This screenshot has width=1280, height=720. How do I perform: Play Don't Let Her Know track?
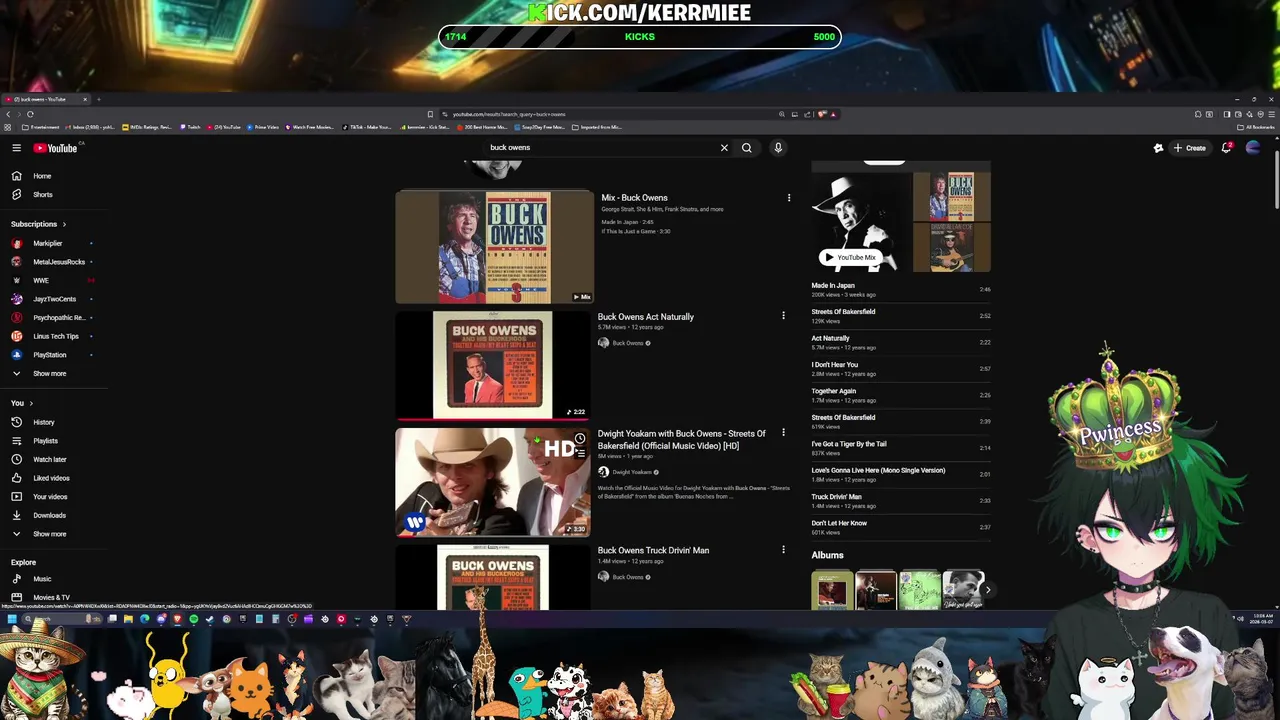(901, 527)
